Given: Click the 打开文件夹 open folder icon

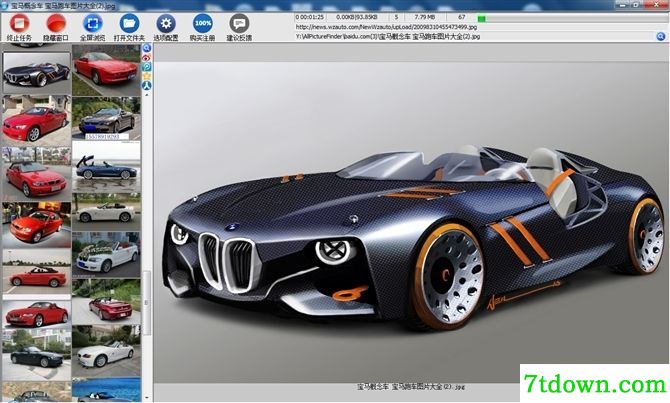Looking at the screenshot, I should coord(129,23).
